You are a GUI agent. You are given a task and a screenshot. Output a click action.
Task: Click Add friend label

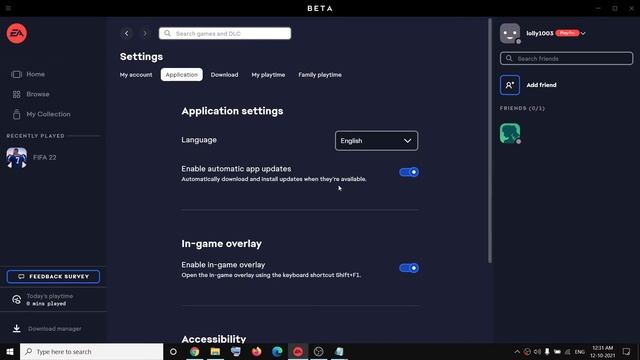coord(541,85)
